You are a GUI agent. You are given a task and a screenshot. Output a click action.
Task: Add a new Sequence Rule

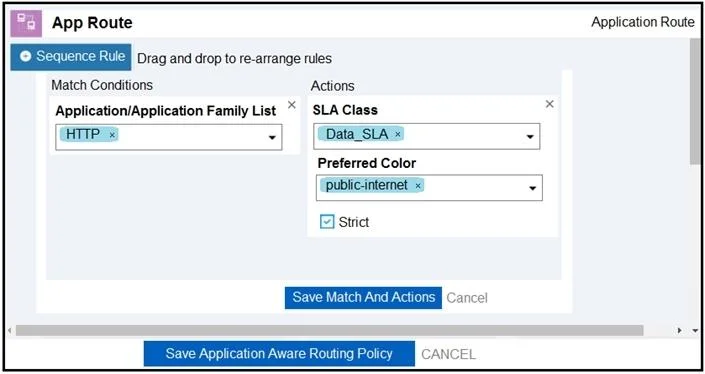click(71, 57)
